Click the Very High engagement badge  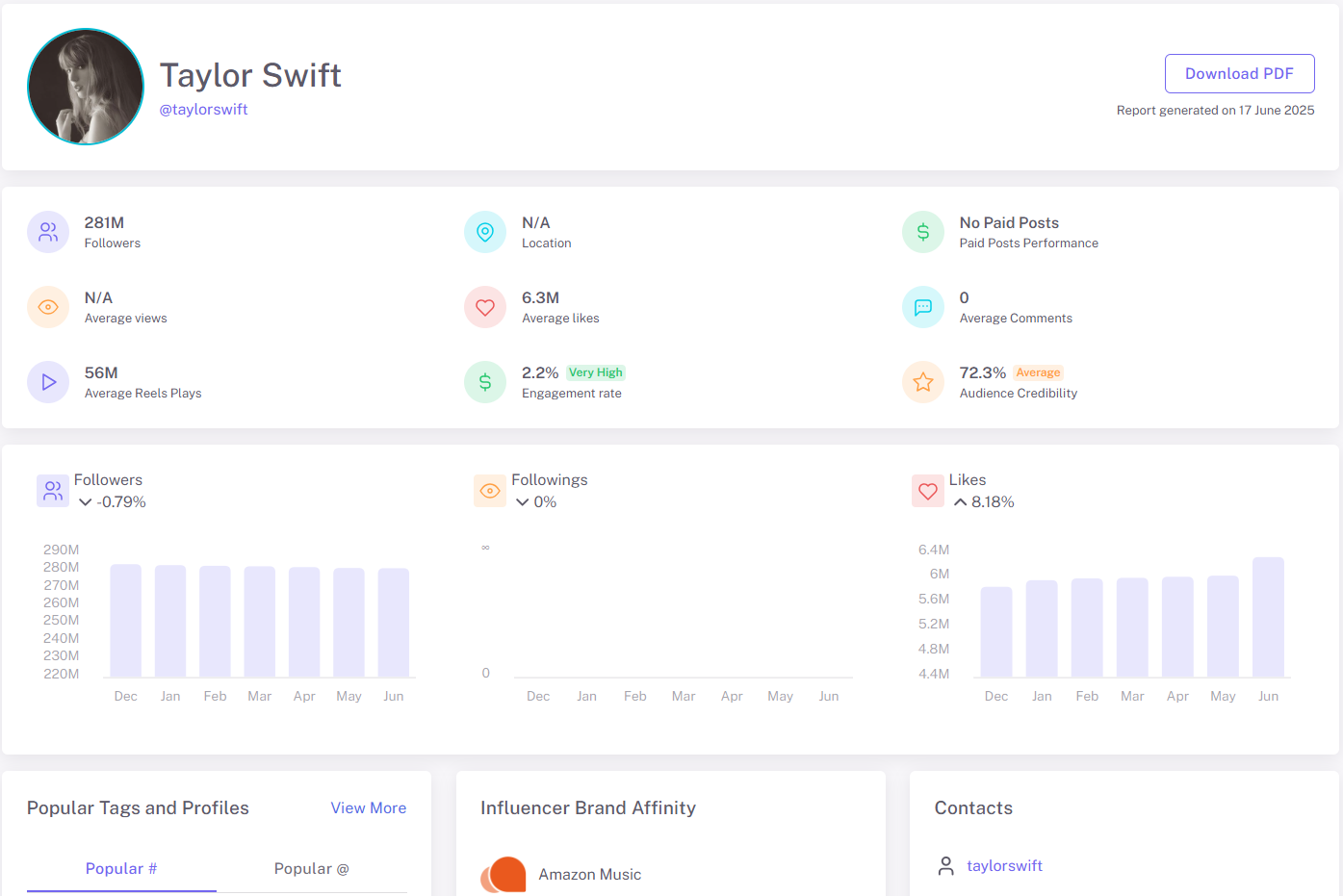pos(596,372)
